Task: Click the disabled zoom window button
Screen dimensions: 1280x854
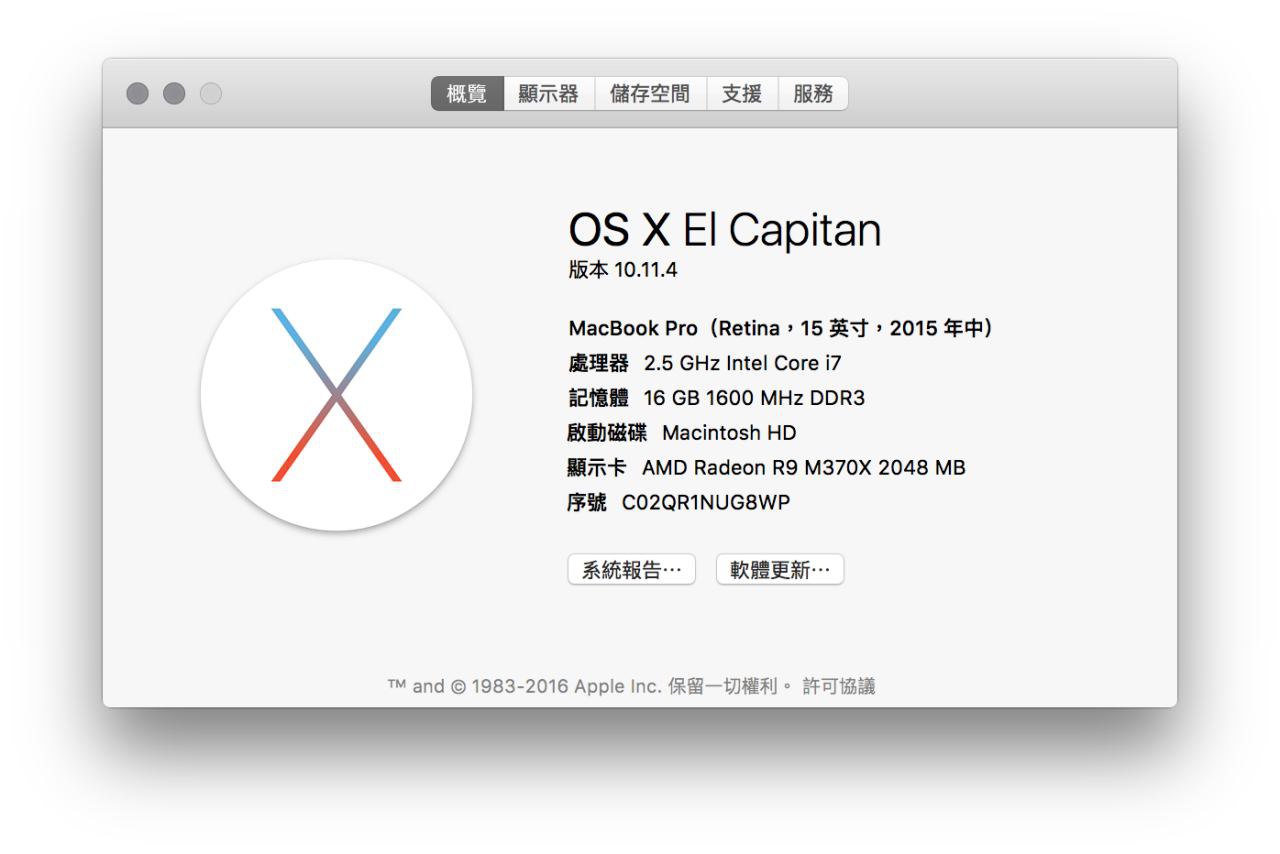Action: click(x=211, y=94)
